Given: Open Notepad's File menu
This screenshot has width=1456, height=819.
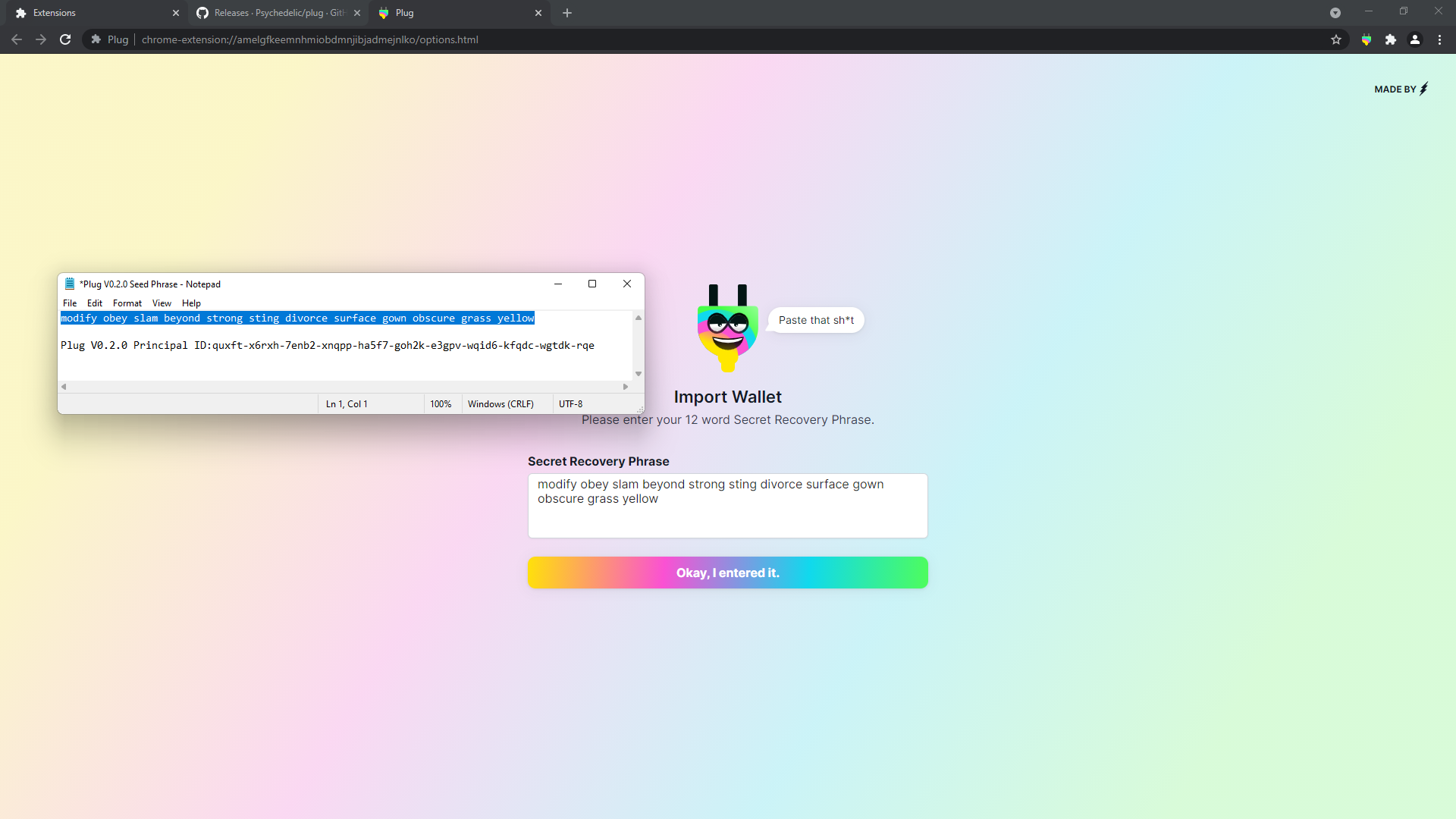Looking at the screenshot, I should coord(70,303).
